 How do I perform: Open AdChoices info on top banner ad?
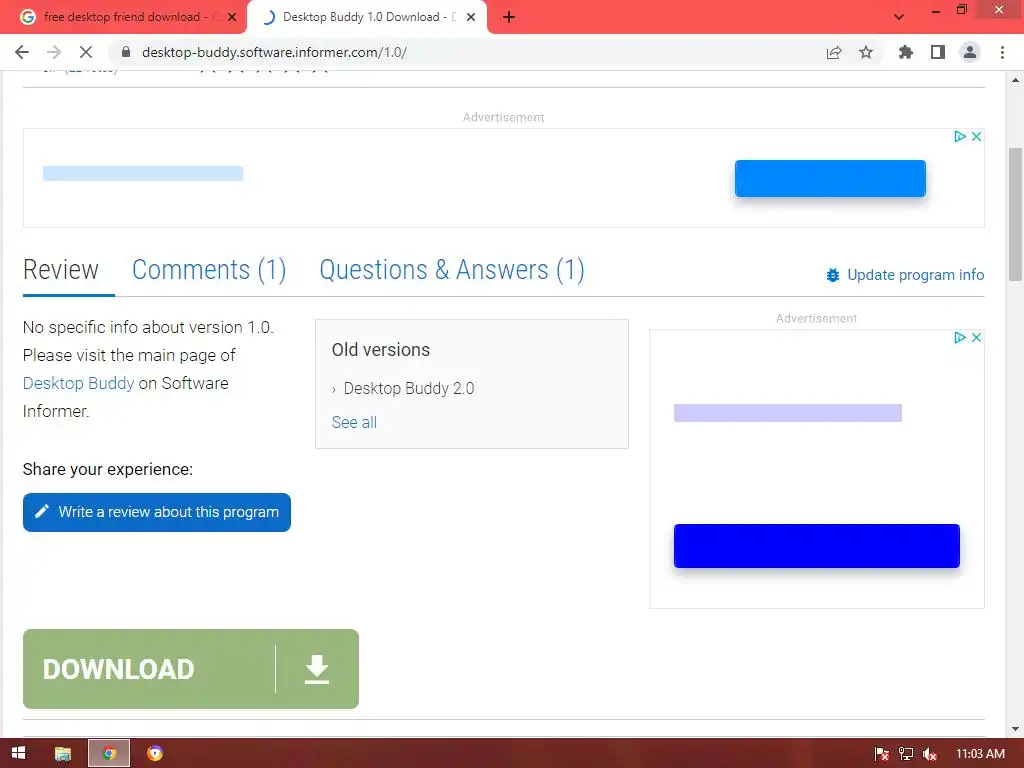click(960, 136)
